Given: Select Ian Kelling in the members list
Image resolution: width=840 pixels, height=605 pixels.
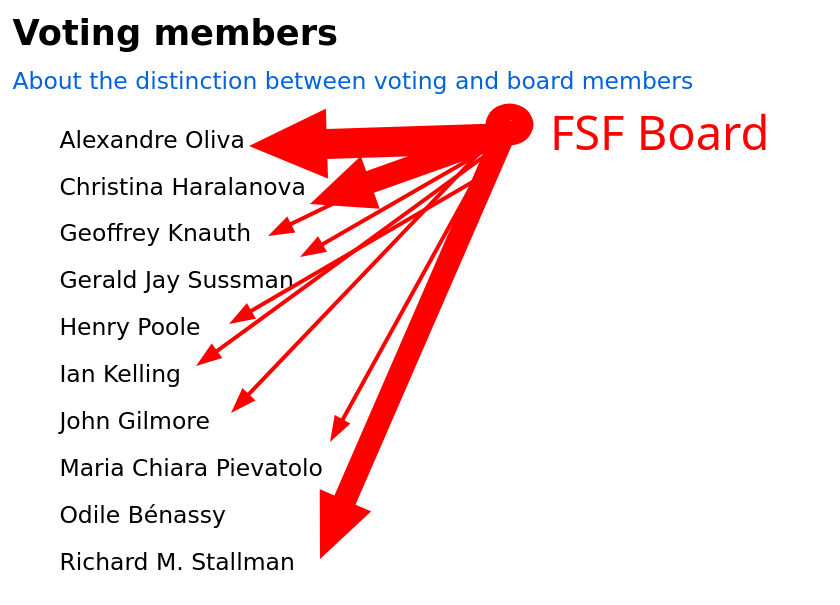Looking at the screenshot, I should coord(120,374).
